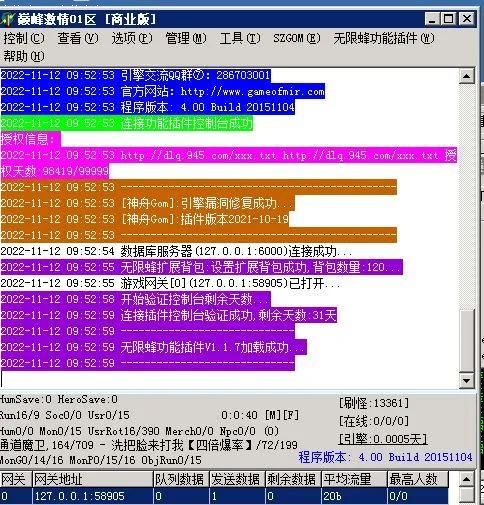Click the 最高人数 column header
Screen dimensions: 484x505
pyautogui.click(x=418, y=479)
